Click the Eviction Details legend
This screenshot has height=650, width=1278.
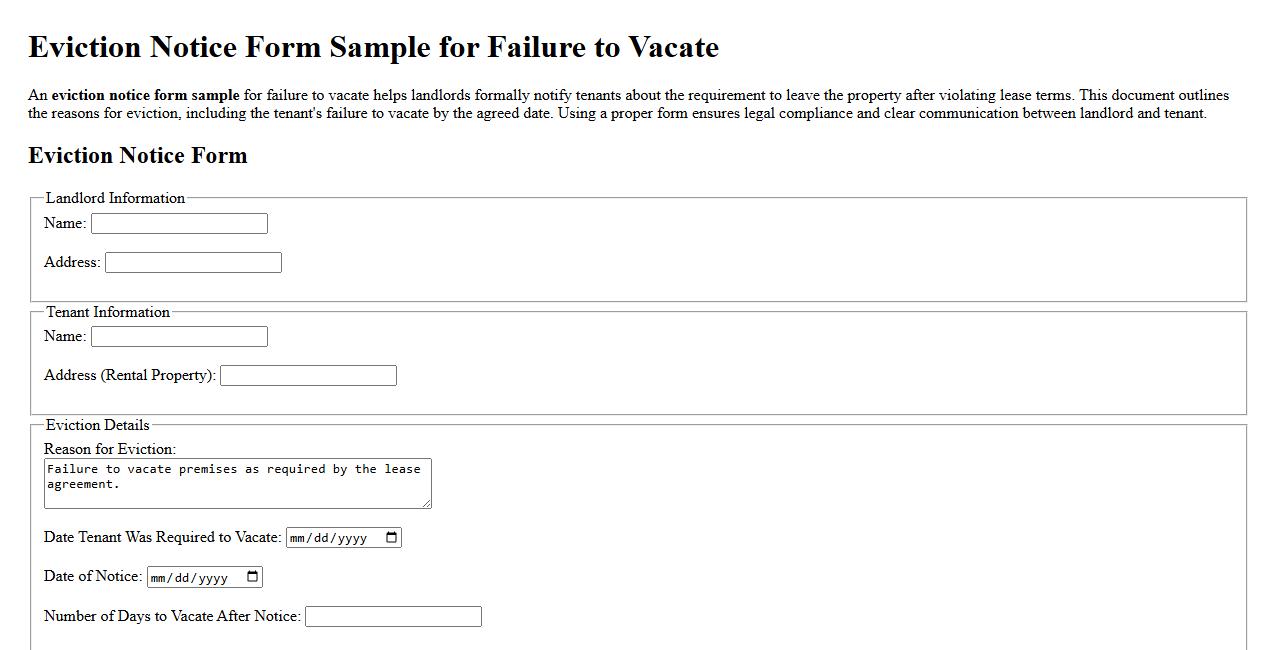(96, 425)
